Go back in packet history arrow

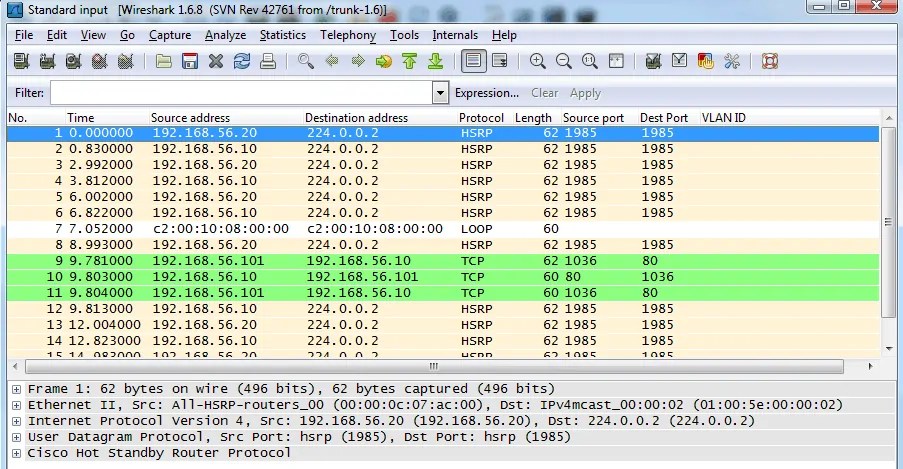(332, 61)
